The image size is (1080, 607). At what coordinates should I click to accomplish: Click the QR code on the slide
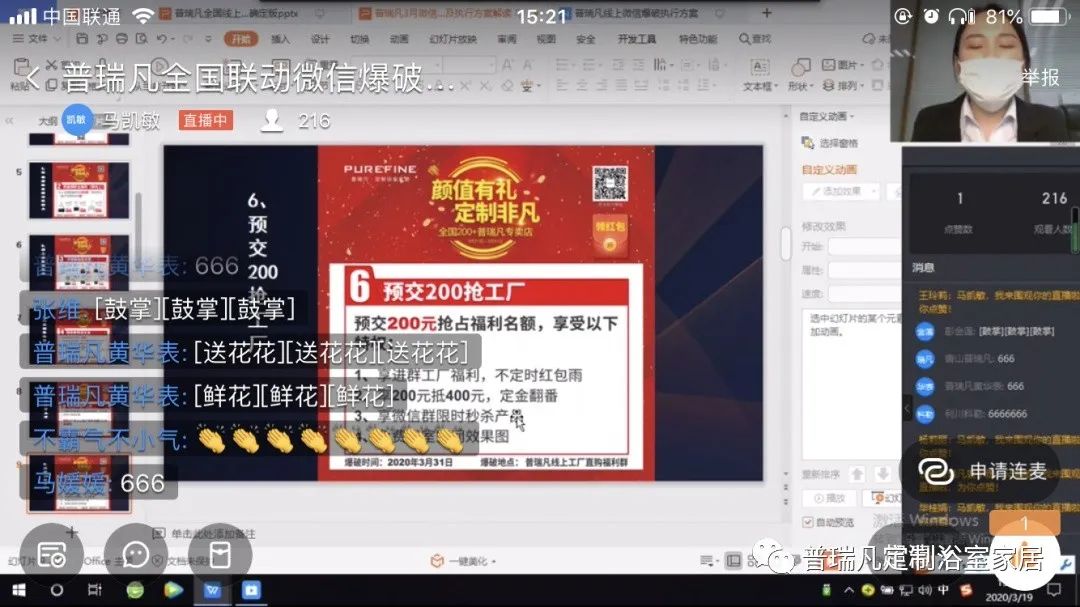pos(610,184)
